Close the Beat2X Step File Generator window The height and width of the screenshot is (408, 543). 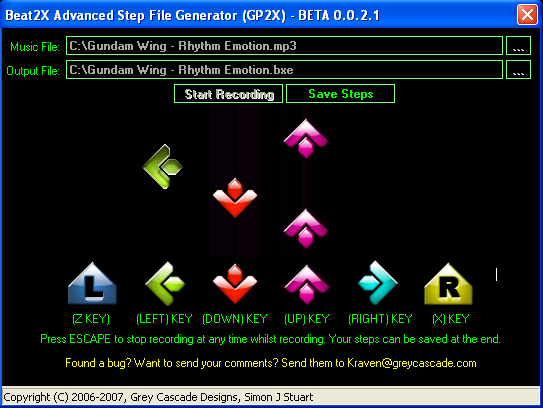click(x=527, y=15)
